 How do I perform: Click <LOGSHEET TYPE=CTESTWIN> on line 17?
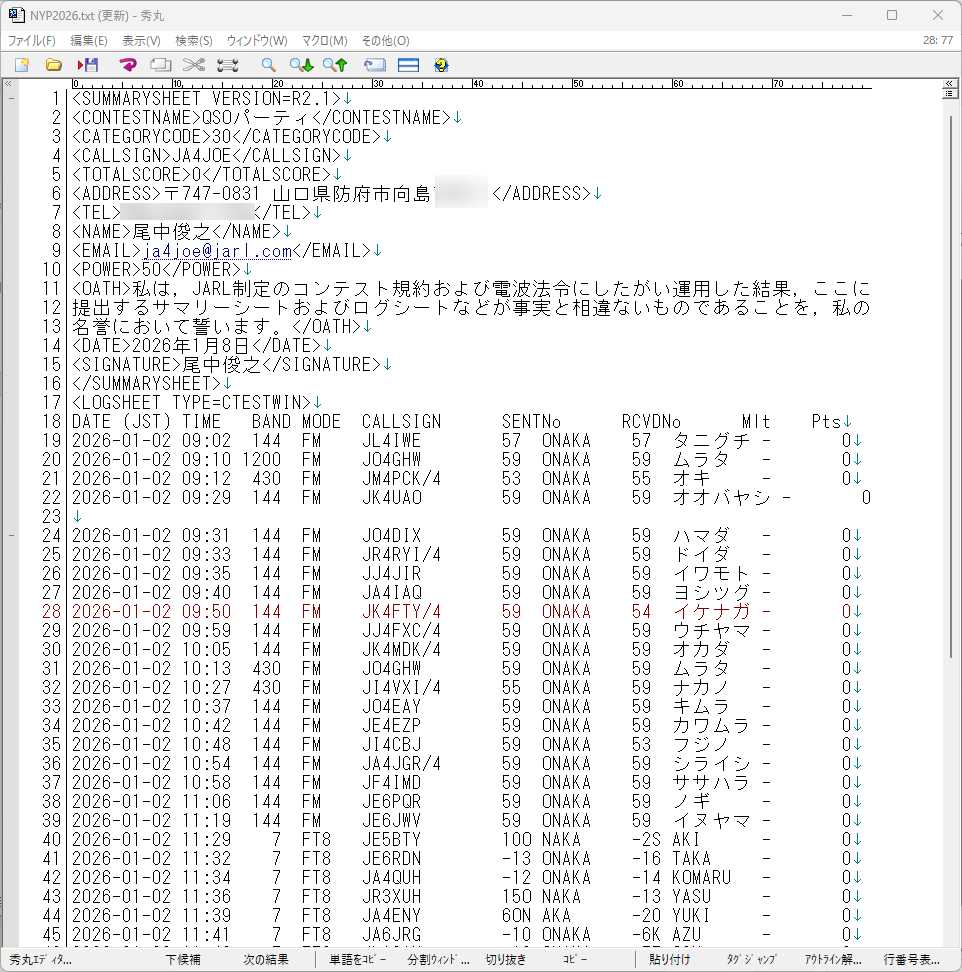coord(191,403)
